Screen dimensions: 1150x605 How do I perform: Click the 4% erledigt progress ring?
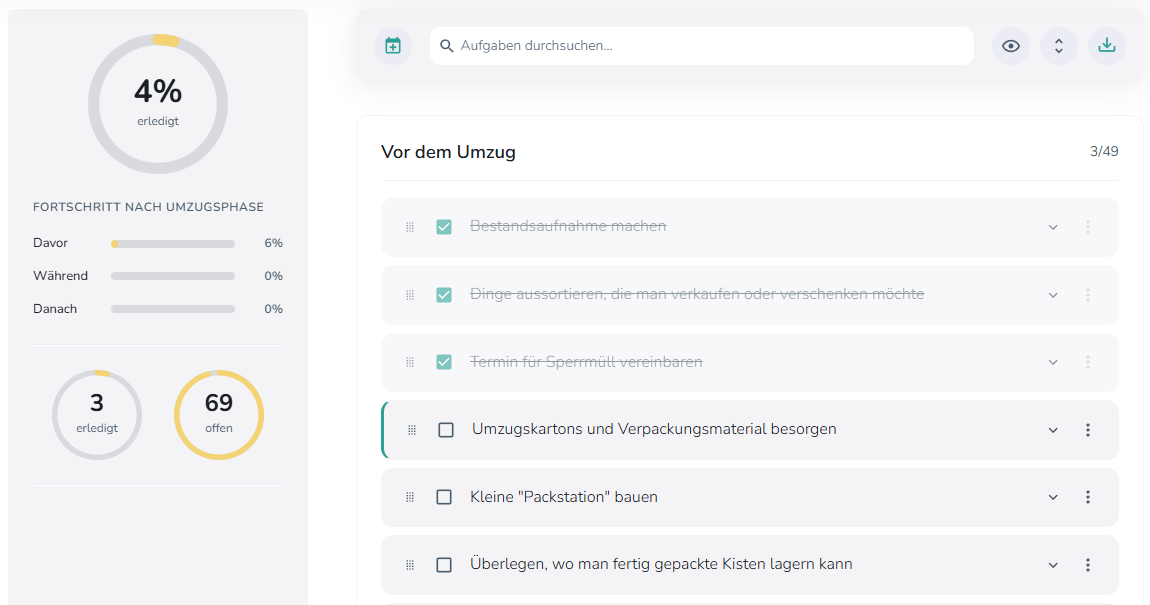[x=158, y=104]
